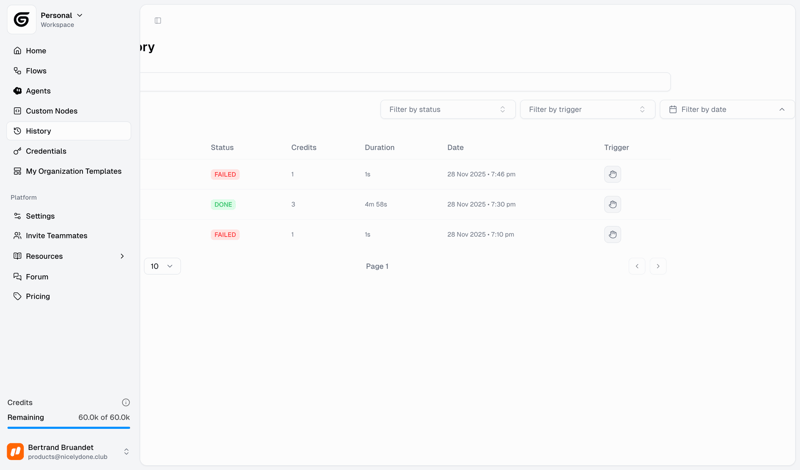The width and height of the screenshot is (800, 470).
Task: Click manual trigger icon for 7:30 pm run
Action: point(613,205)
